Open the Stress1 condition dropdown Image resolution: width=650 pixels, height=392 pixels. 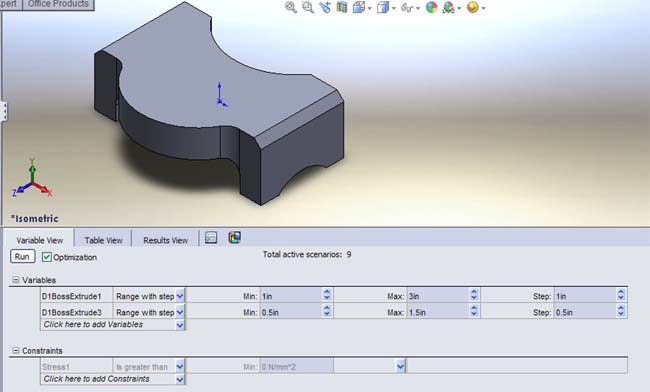180,366
